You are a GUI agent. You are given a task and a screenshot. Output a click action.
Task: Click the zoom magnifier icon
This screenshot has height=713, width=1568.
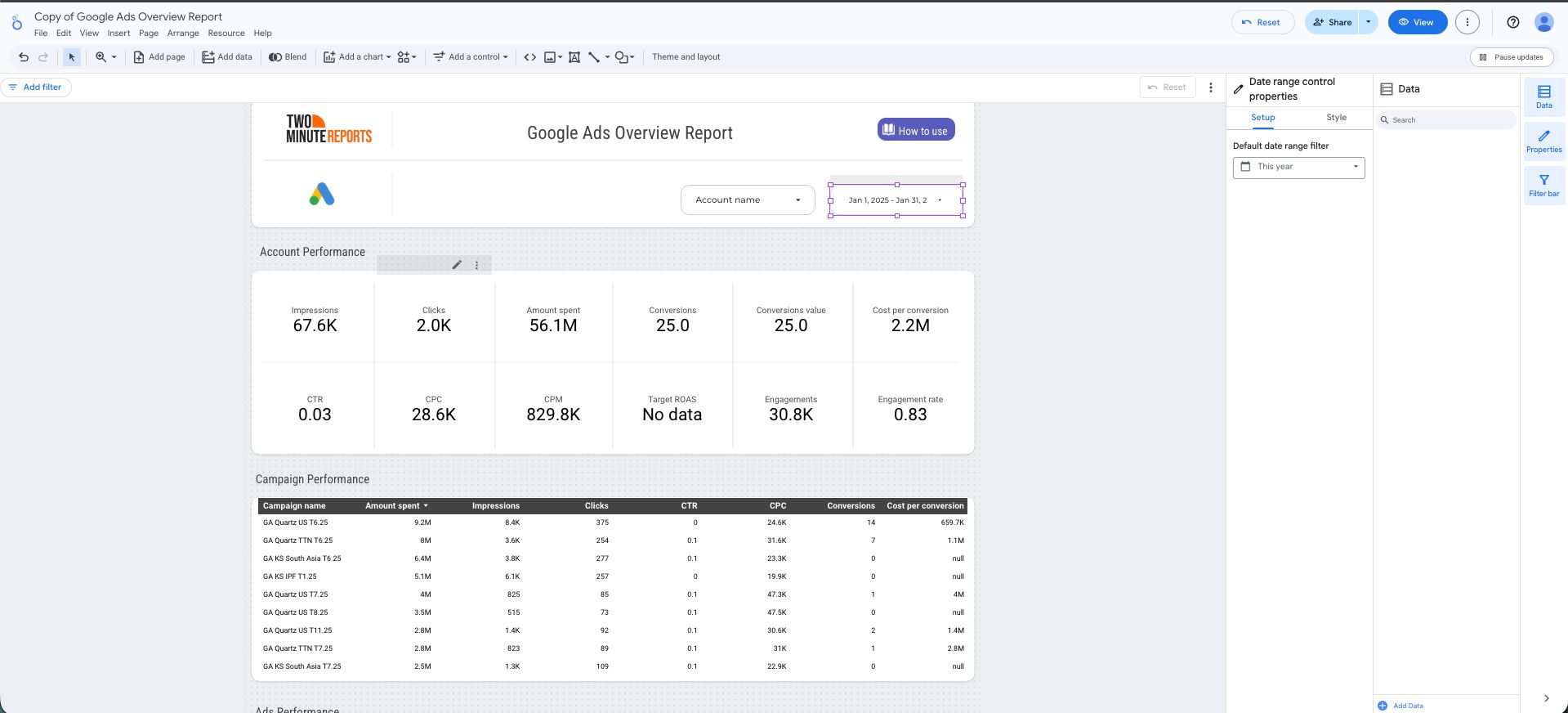coord(101,57)
